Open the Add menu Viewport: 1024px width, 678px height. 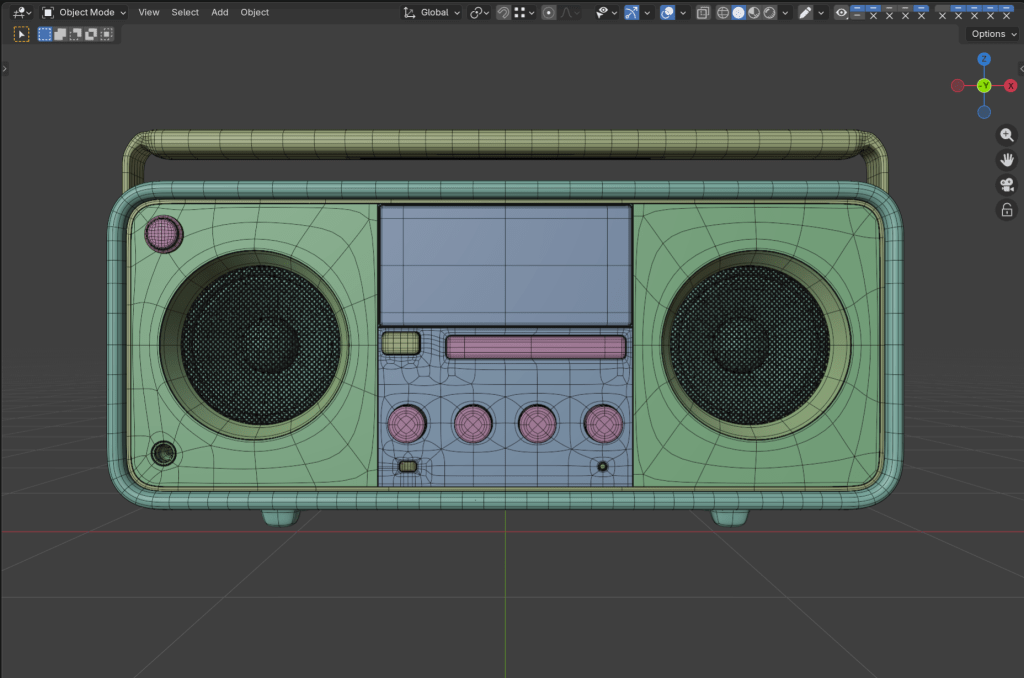coord(219,13)
